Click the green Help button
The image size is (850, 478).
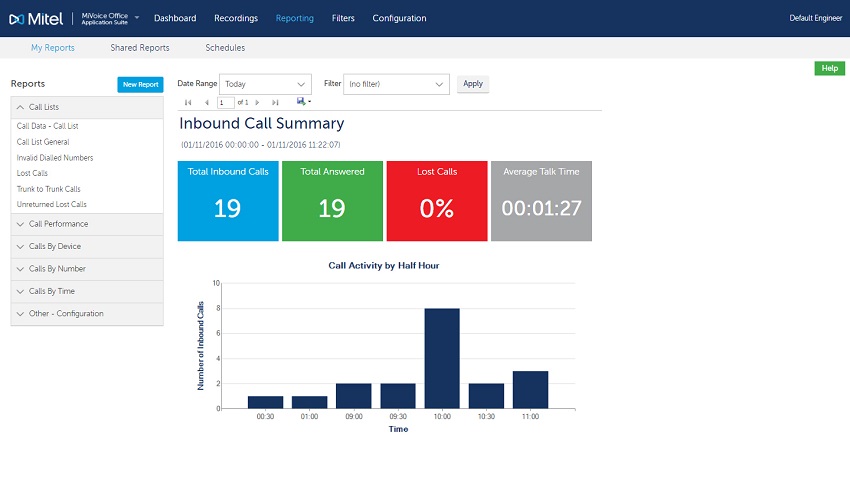click(829, 68)
